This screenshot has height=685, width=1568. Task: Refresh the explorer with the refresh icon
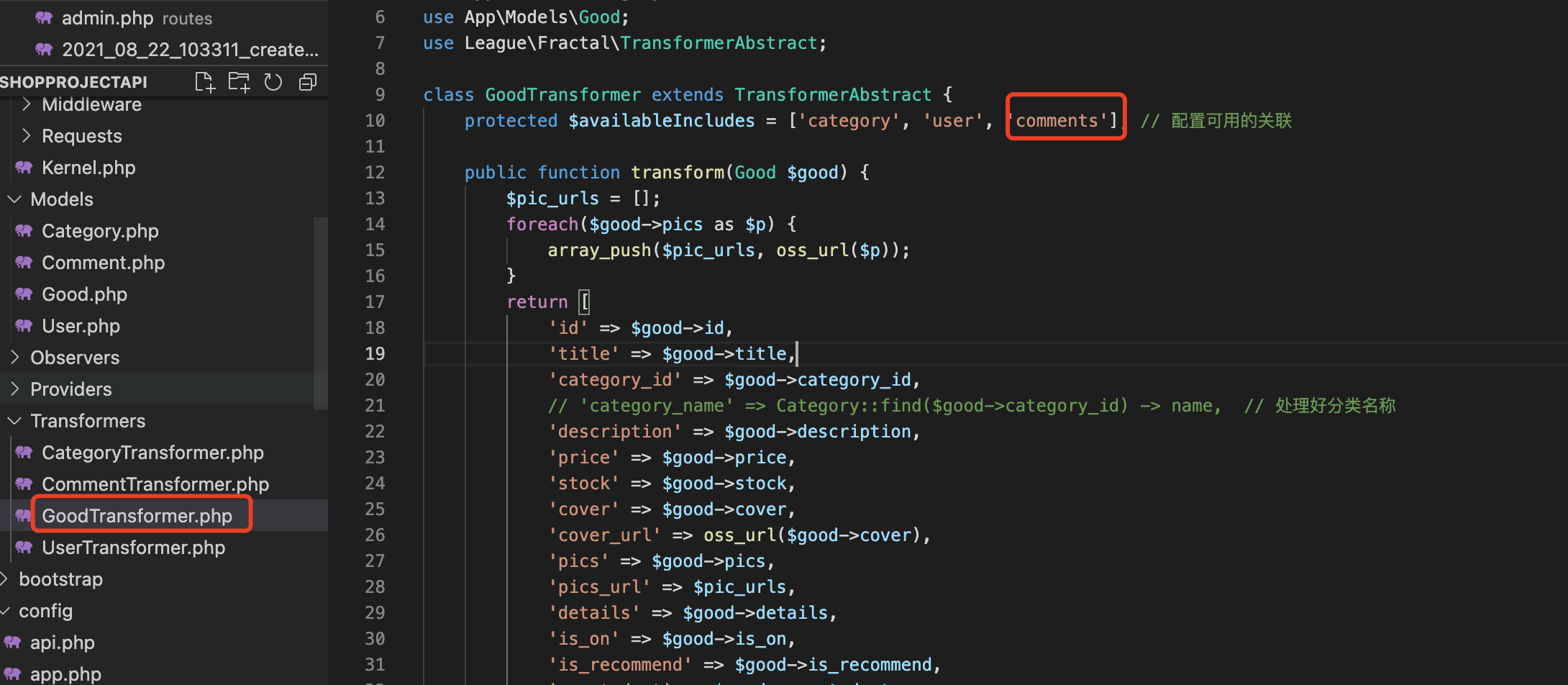coord(273,82)
